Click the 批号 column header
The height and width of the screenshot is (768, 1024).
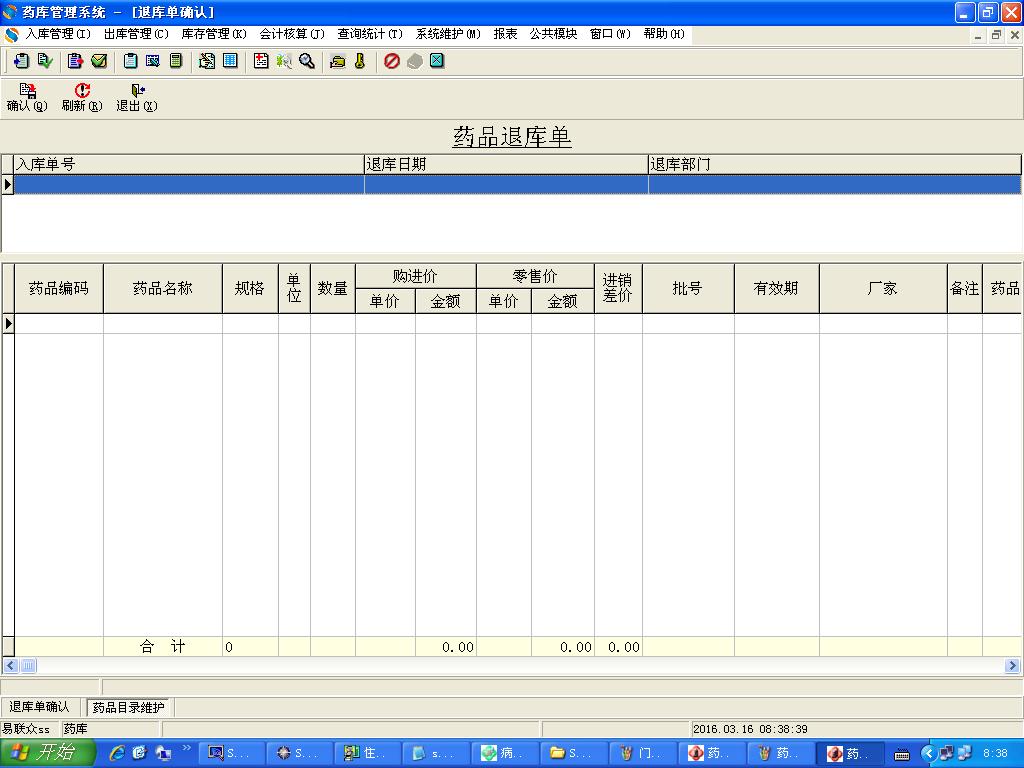coord(688,289)
